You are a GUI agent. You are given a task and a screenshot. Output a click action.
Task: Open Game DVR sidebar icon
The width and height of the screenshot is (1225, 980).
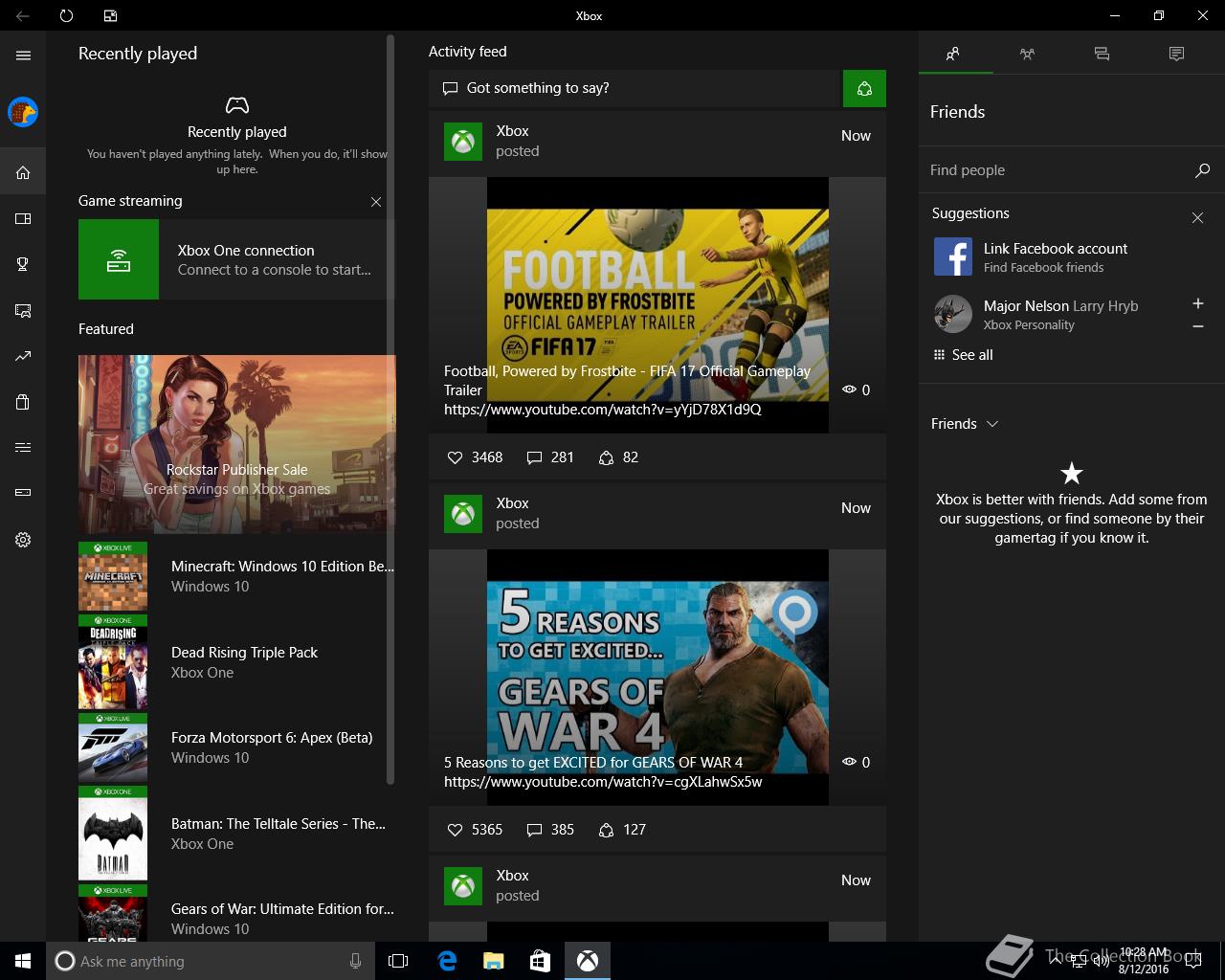pyautogui.click(x=23, y=310)
